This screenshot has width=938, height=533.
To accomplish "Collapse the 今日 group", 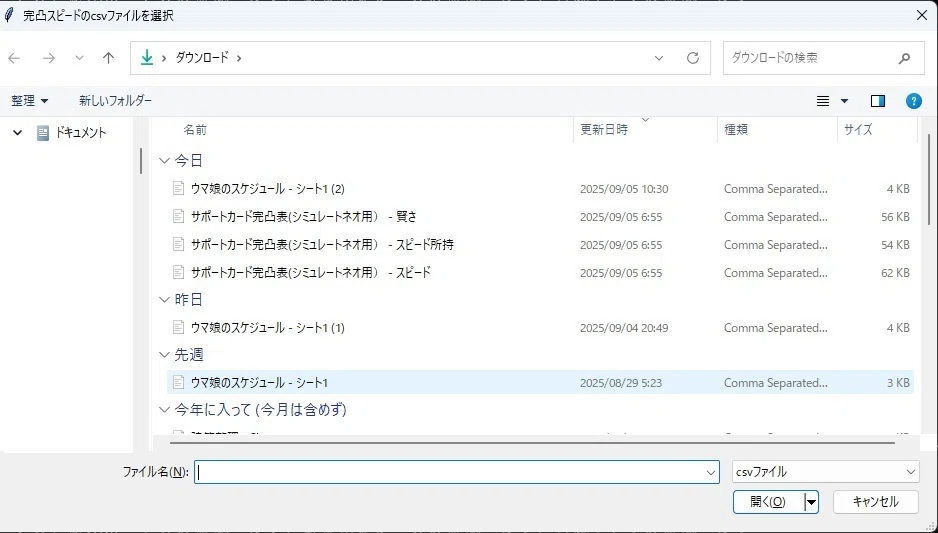I will [165, 160].
